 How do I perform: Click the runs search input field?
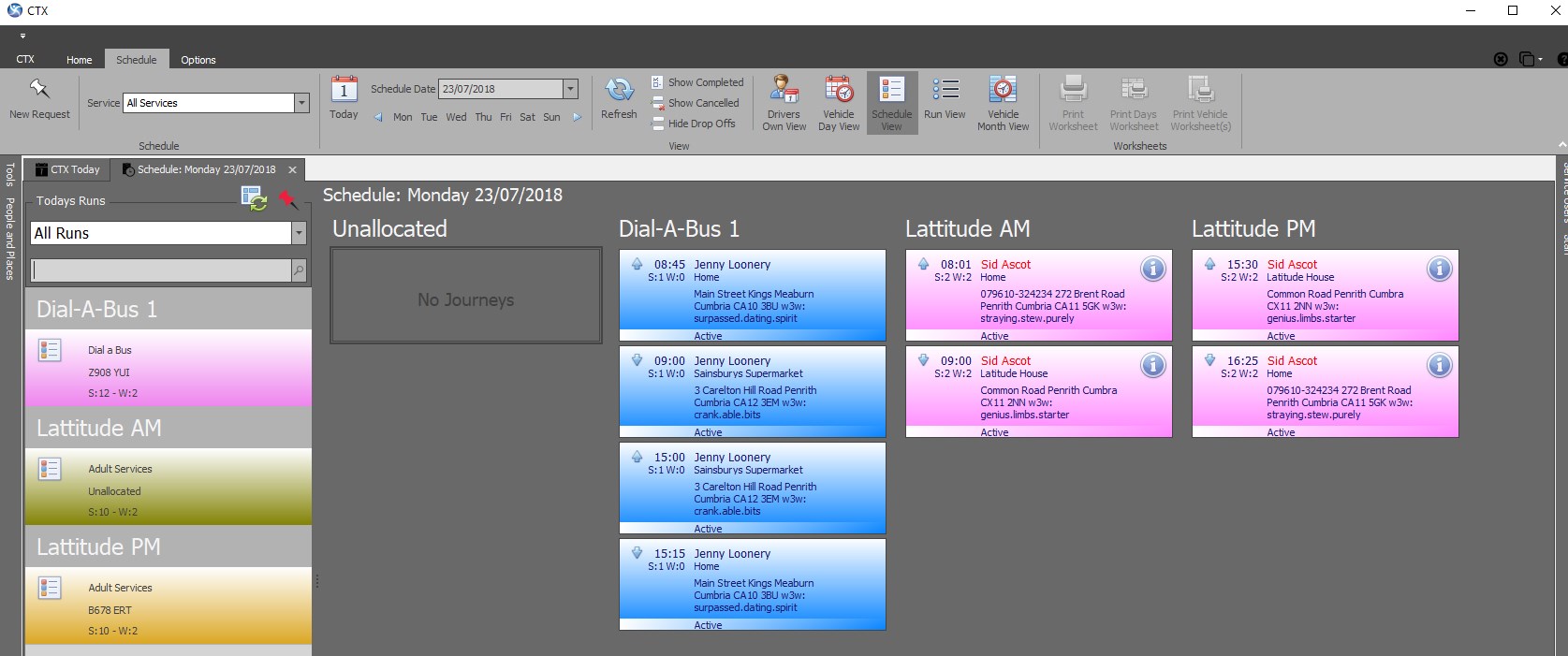tap(162, 270)
